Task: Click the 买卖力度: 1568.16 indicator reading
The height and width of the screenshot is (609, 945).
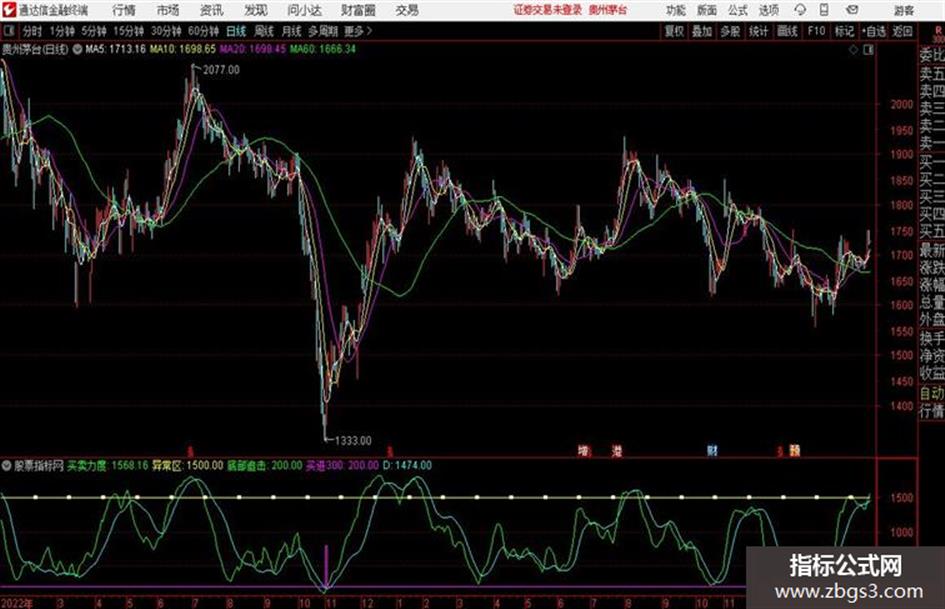Action: tap(107, 465)
